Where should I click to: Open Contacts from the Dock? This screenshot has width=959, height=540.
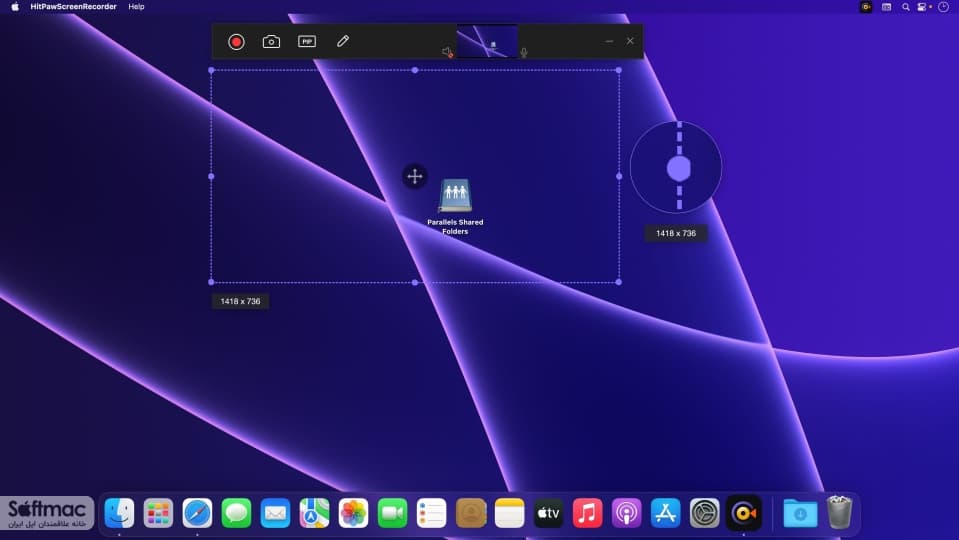tap(470, 512)
